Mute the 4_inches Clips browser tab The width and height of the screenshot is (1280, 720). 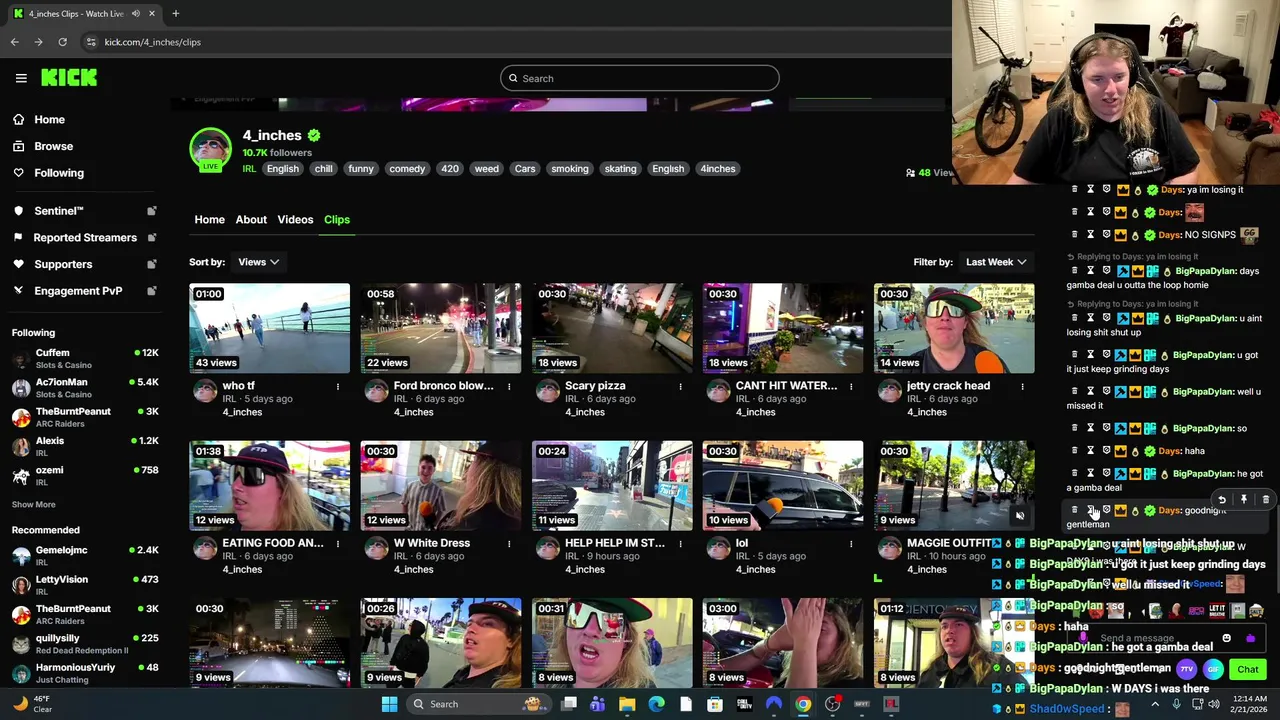135,14
